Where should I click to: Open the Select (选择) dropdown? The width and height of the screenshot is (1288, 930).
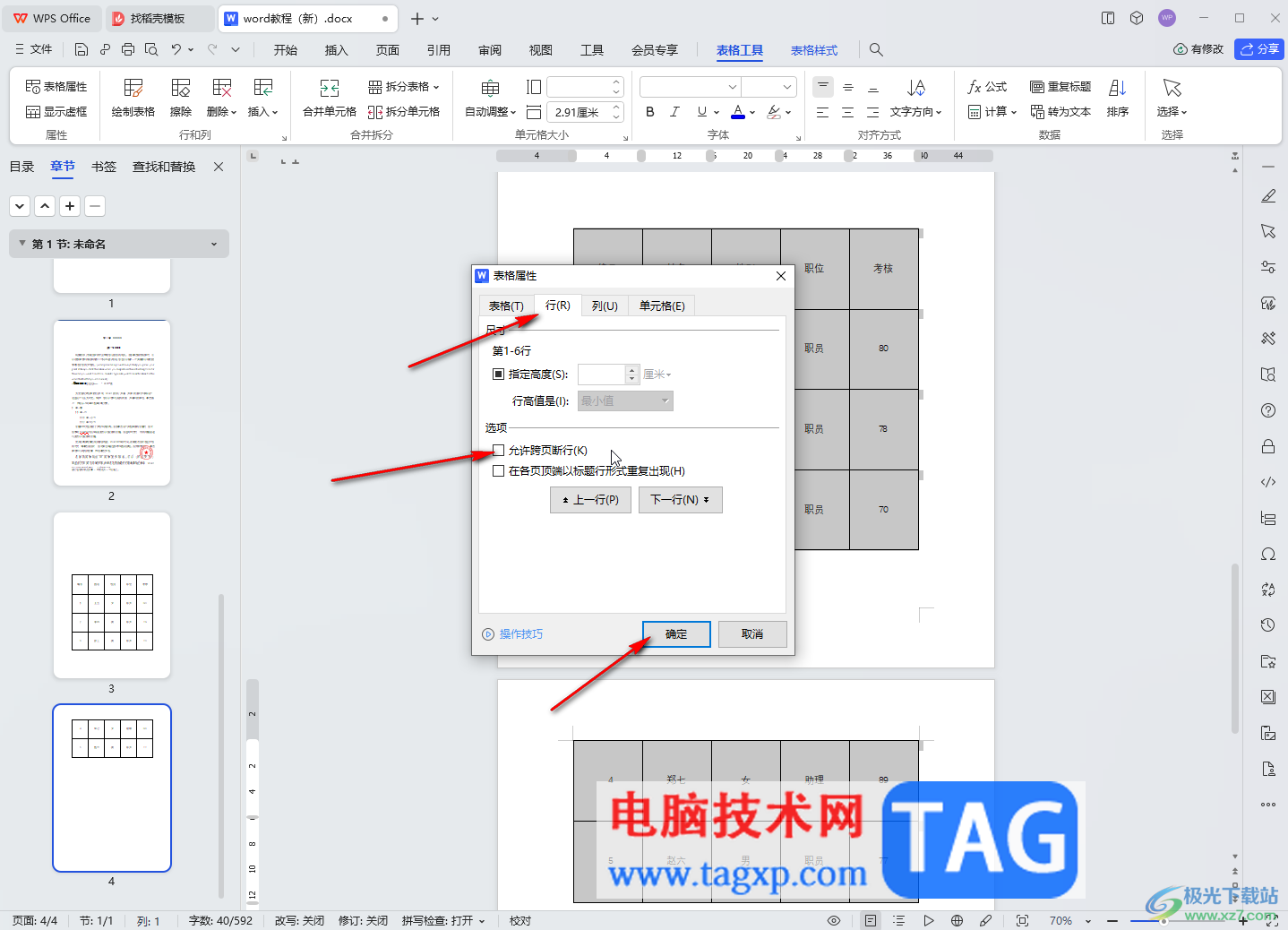[x=1172, y=99]
